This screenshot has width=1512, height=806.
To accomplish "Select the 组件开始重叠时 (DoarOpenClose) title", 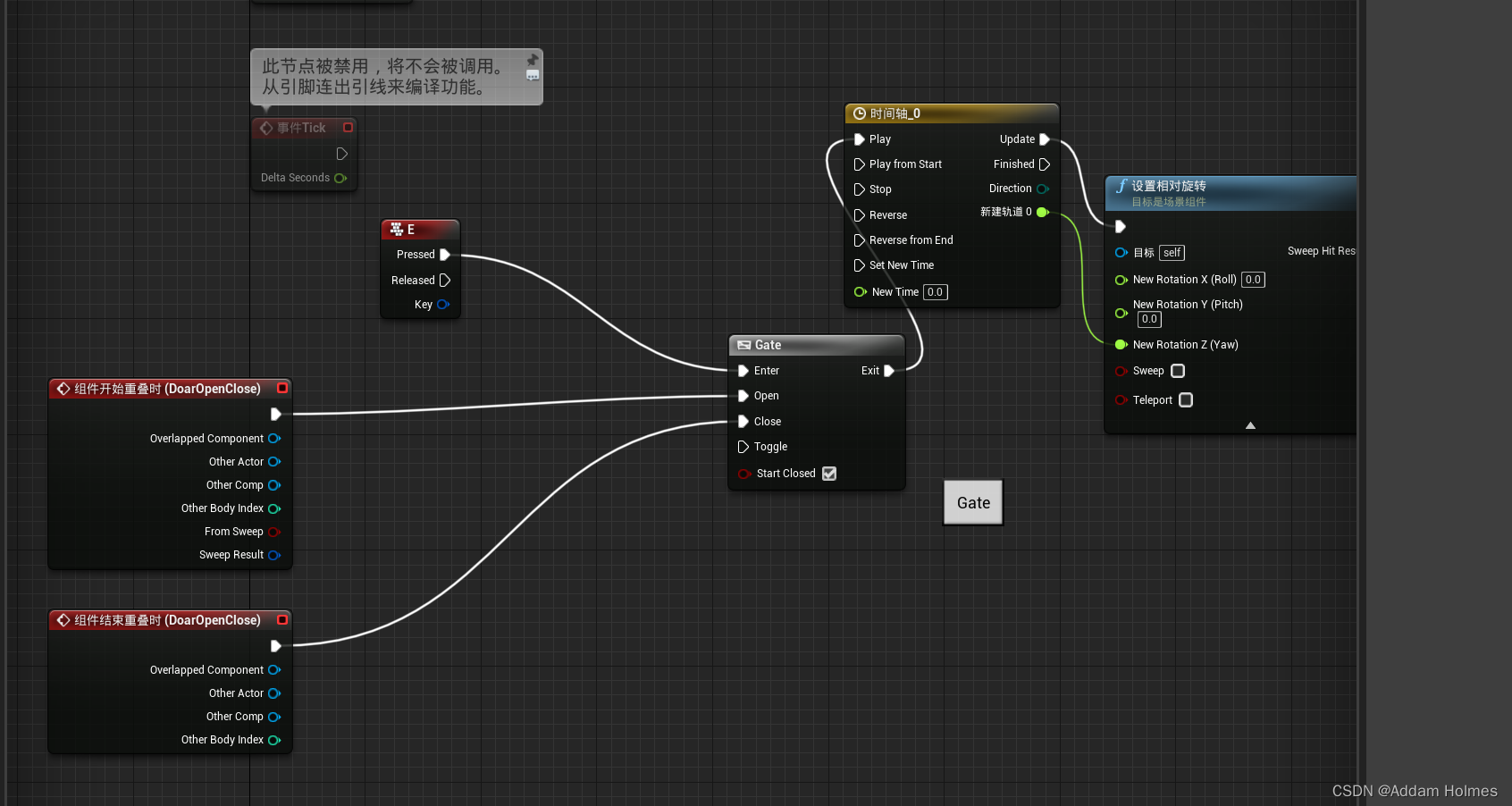I will pos(168,389).
